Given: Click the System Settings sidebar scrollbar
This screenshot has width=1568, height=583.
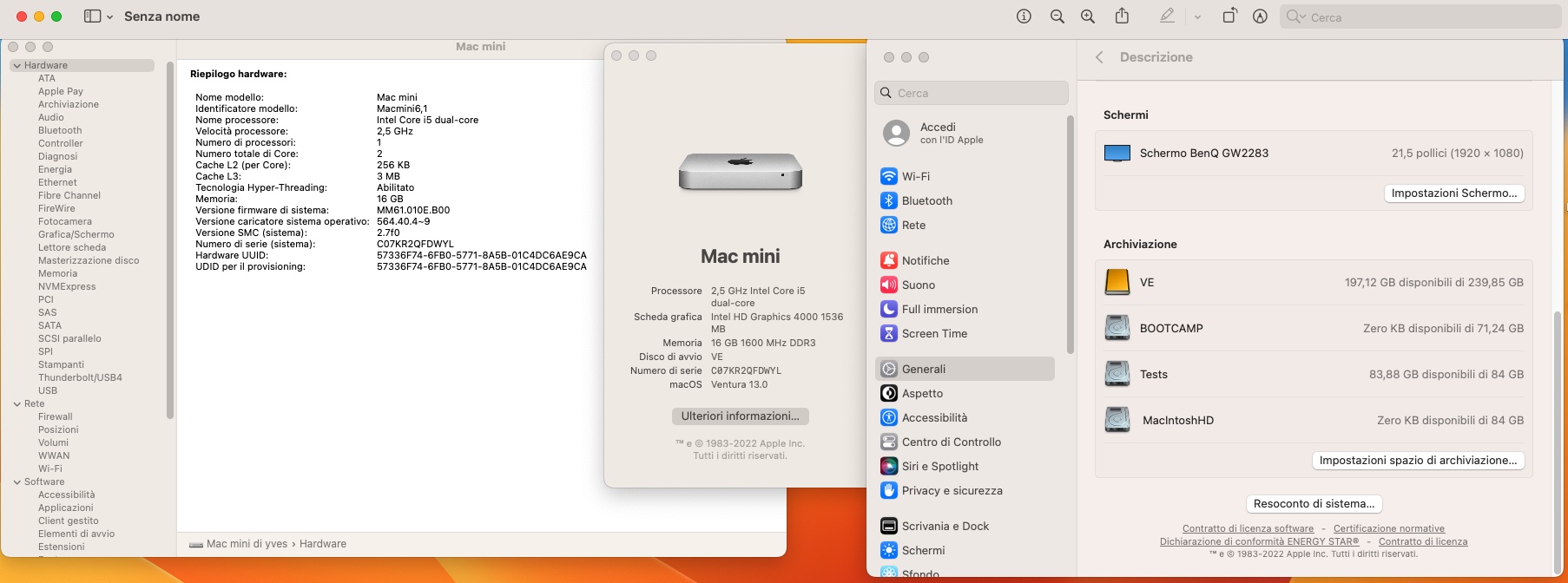Looking at the screenshot, I should tap(1071, 234).
